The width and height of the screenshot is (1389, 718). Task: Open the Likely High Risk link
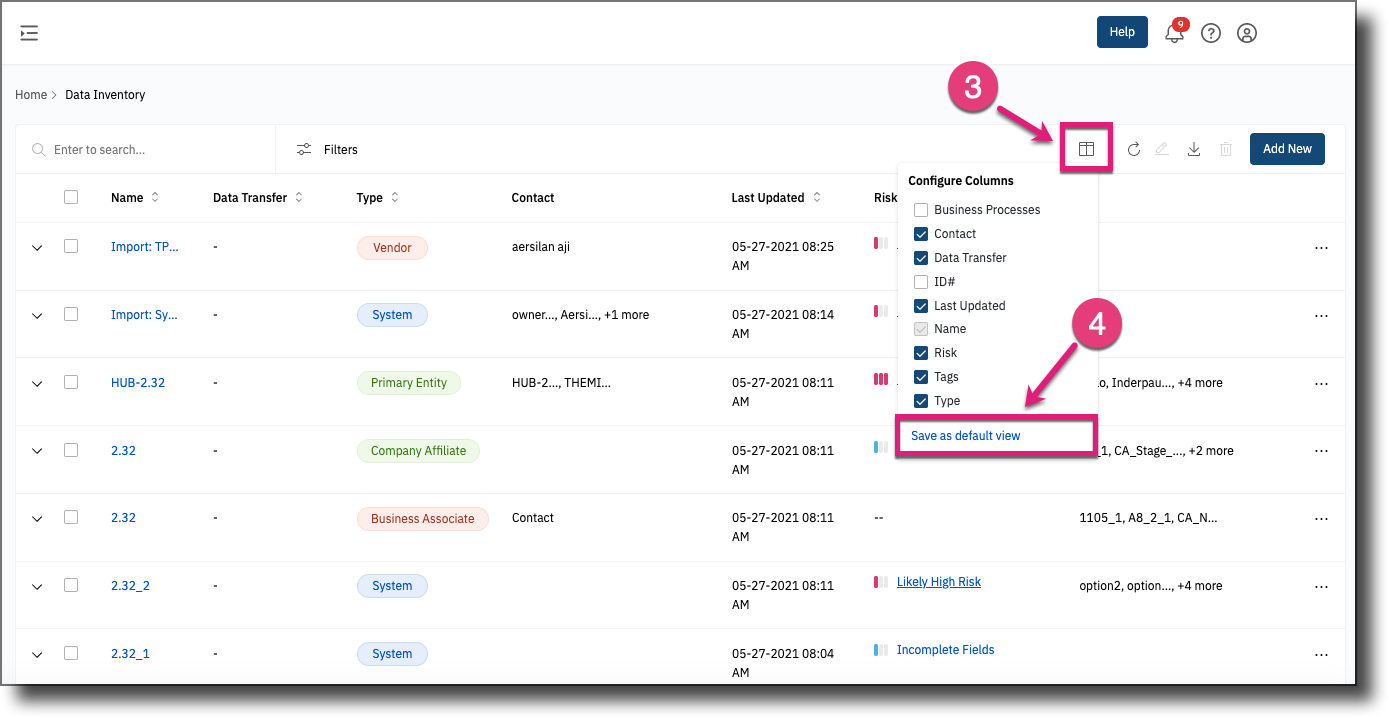pos(938,581)
